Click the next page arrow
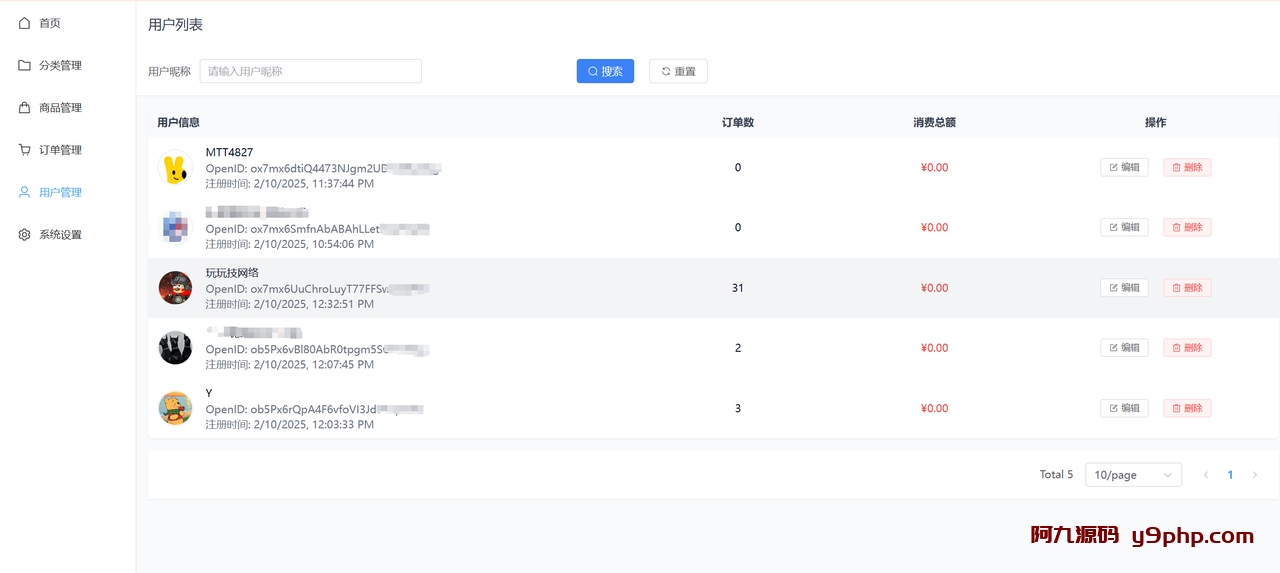The height and width of the screenshot is (573, 1280). (x=1255, y=475)
